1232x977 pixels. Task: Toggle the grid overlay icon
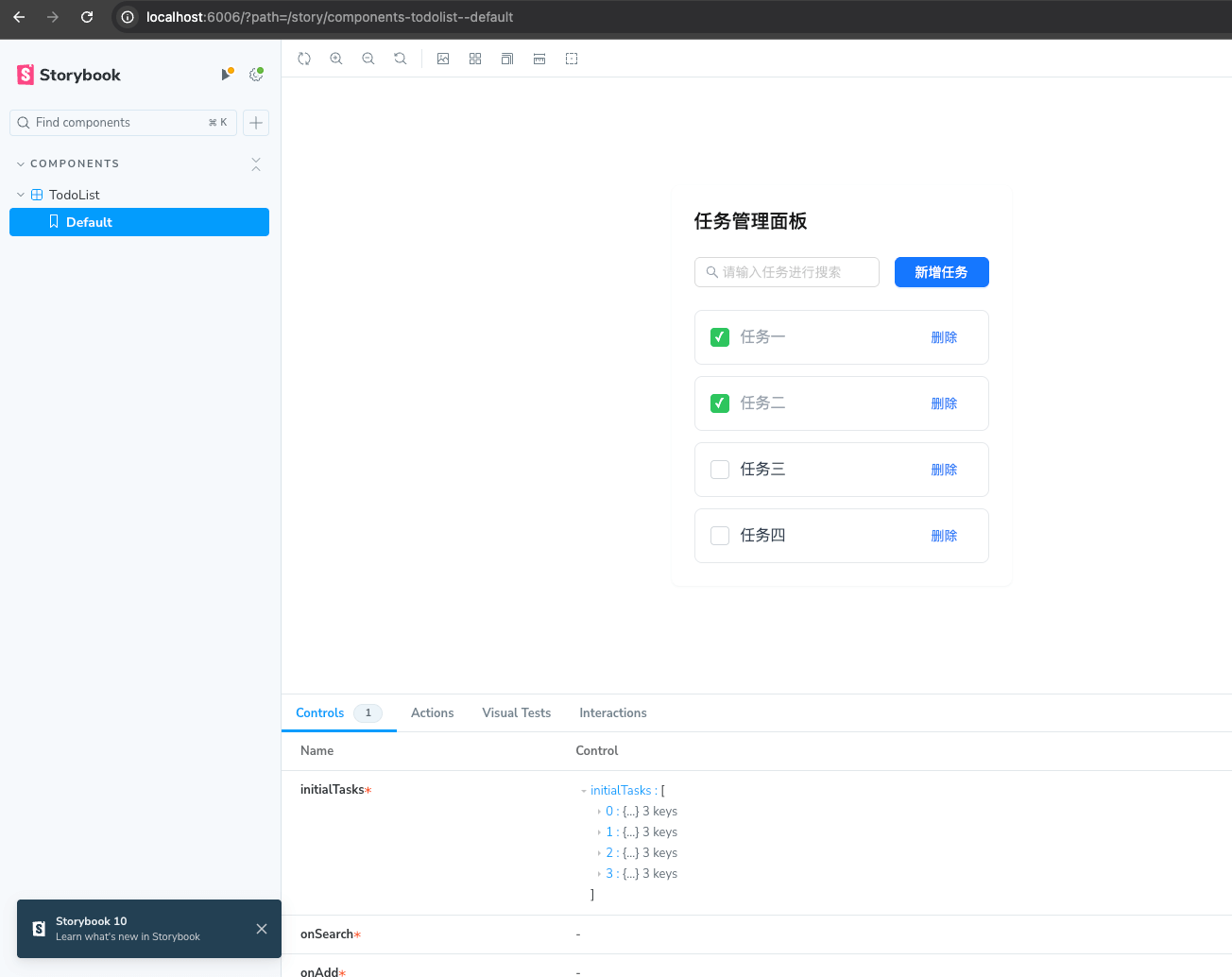475,59
